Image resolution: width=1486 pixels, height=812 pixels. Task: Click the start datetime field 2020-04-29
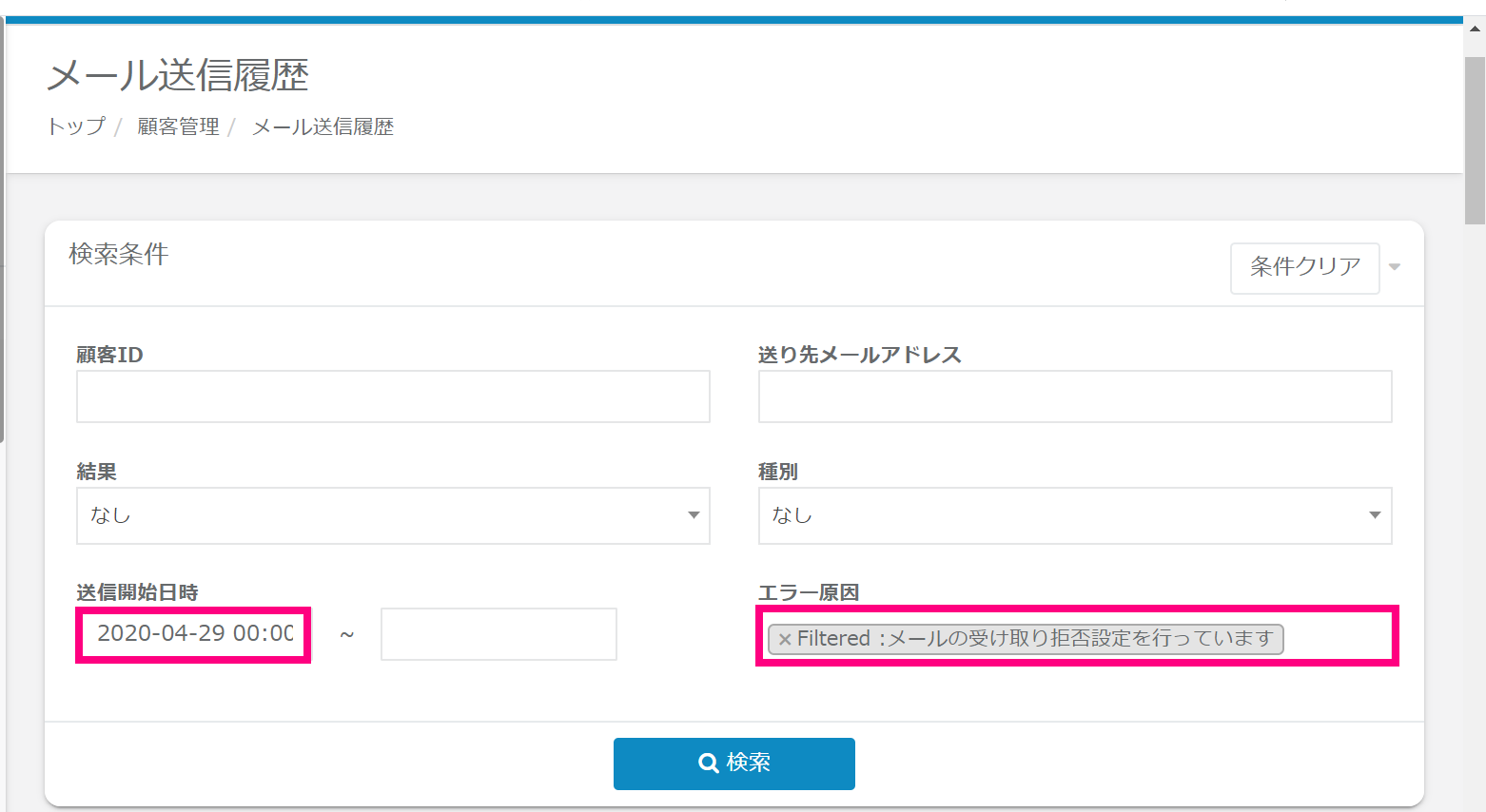point(194,634)
